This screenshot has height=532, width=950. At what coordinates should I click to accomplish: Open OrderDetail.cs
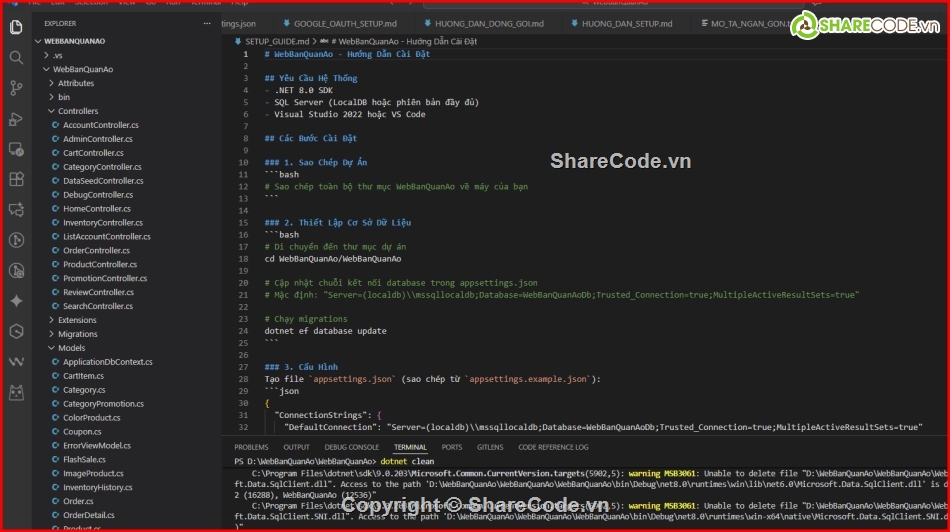pyautogui.click(x=88, y=515)
